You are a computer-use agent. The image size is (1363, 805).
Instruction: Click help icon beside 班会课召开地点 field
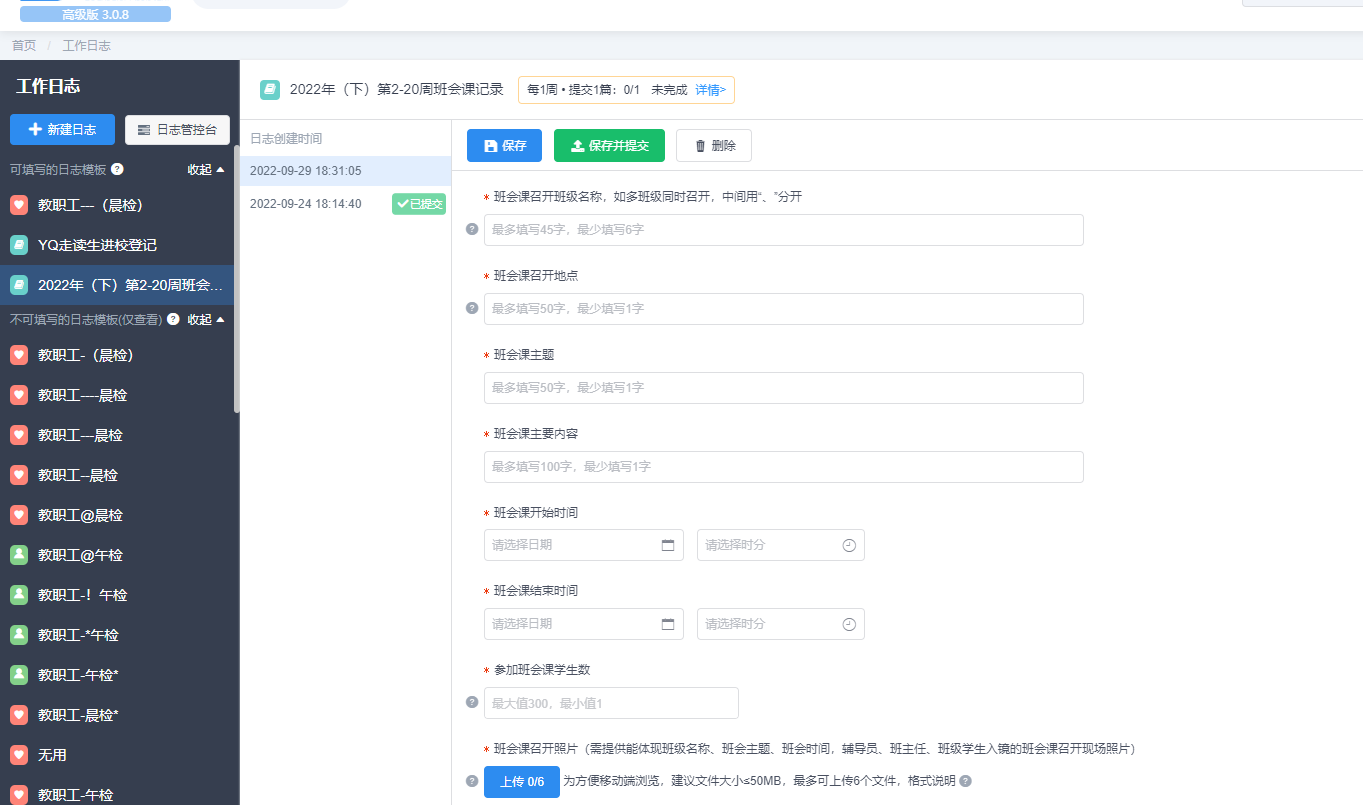472,308
